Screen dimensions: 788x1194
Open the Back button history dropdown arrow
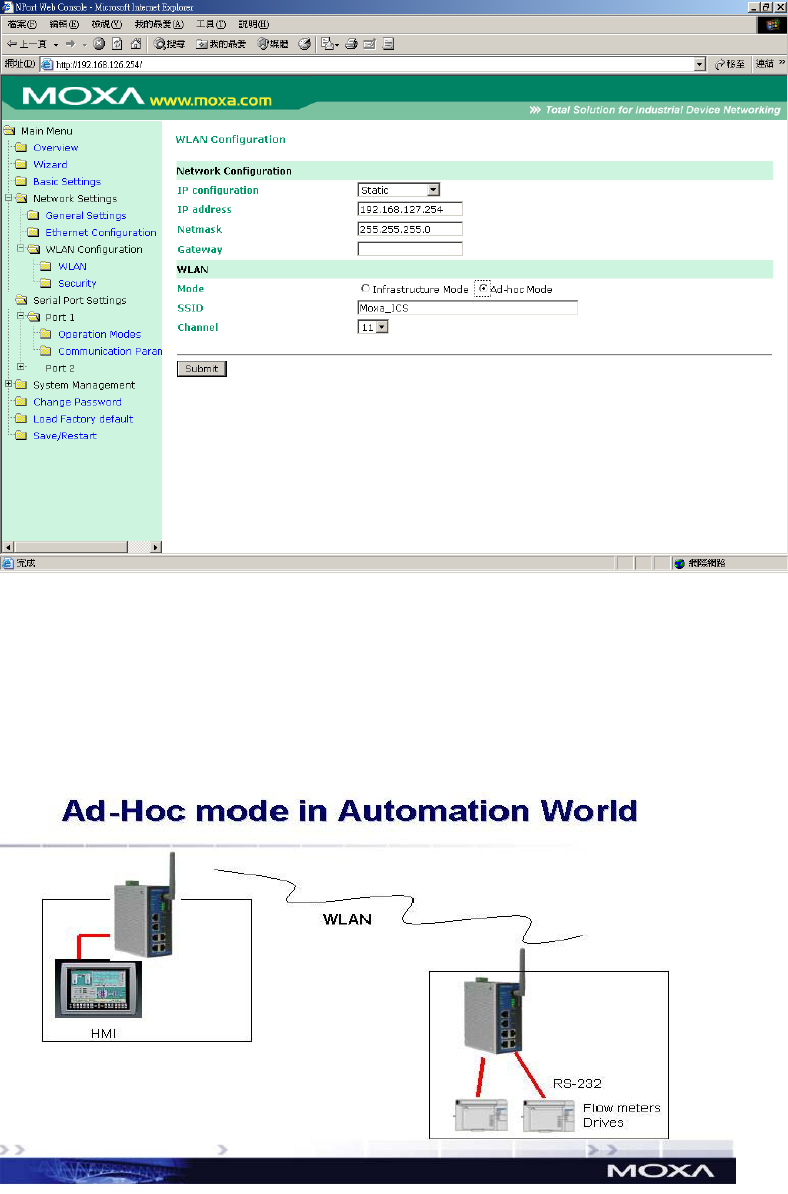point(56,45)
